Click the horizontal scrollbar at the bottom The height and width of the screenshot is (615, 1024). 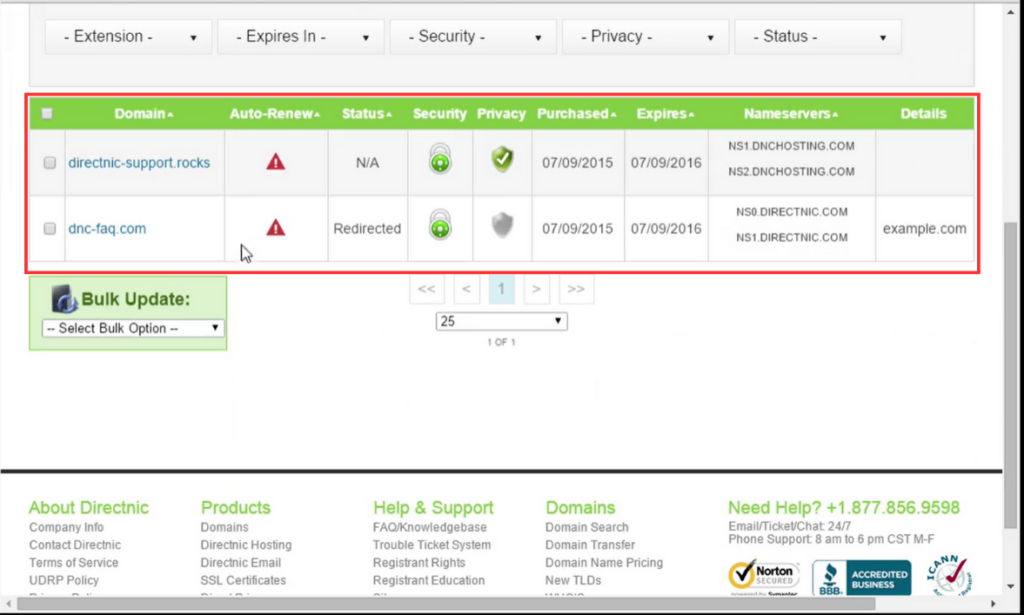tap(446, 604)
